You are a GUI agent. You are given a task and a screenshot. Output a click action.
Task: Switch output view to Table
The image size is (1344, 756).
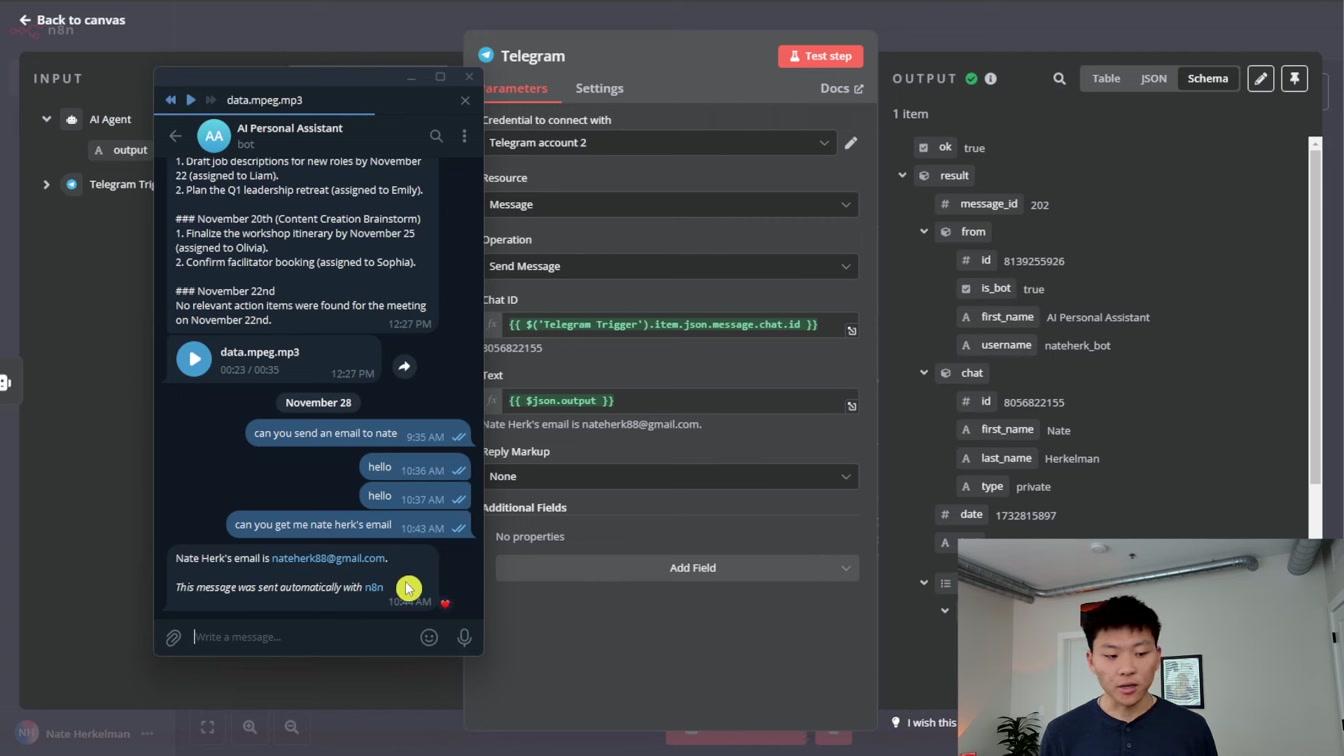[x=1106, y=78]
